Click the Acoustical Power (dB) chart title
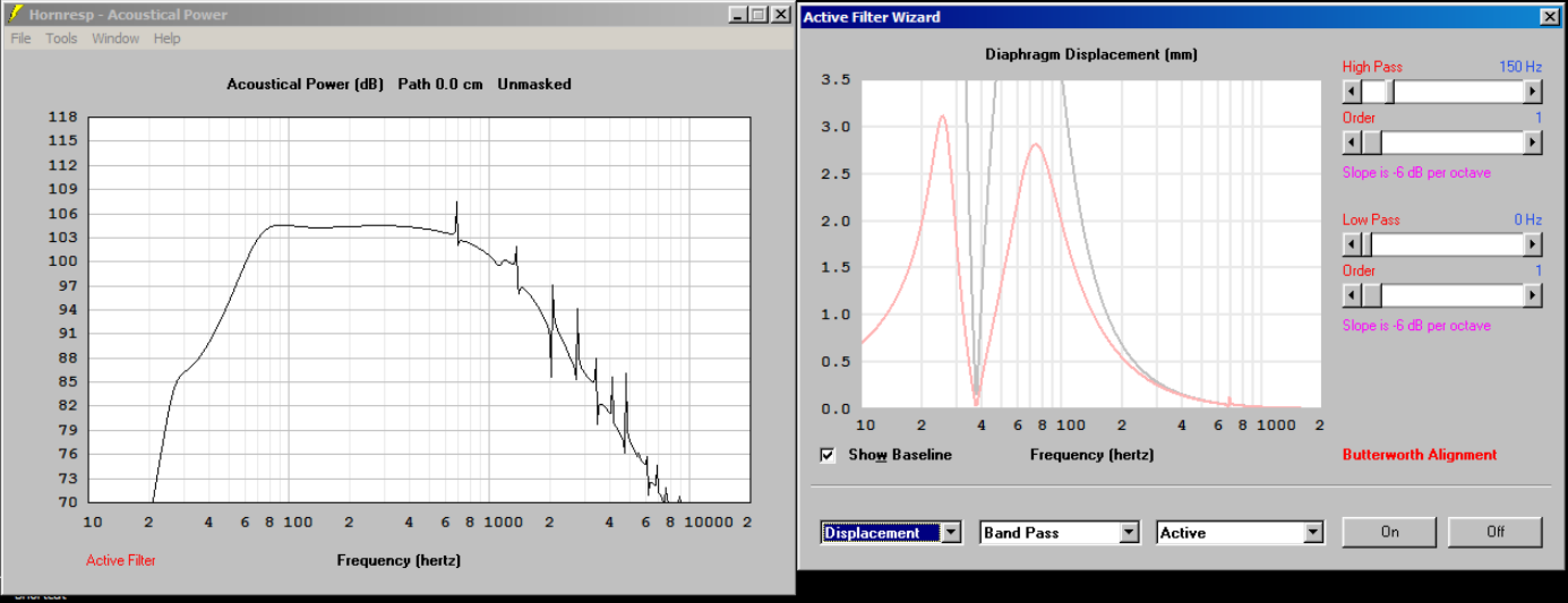The width and height of the screenshot is (1568, 603). 305,84
